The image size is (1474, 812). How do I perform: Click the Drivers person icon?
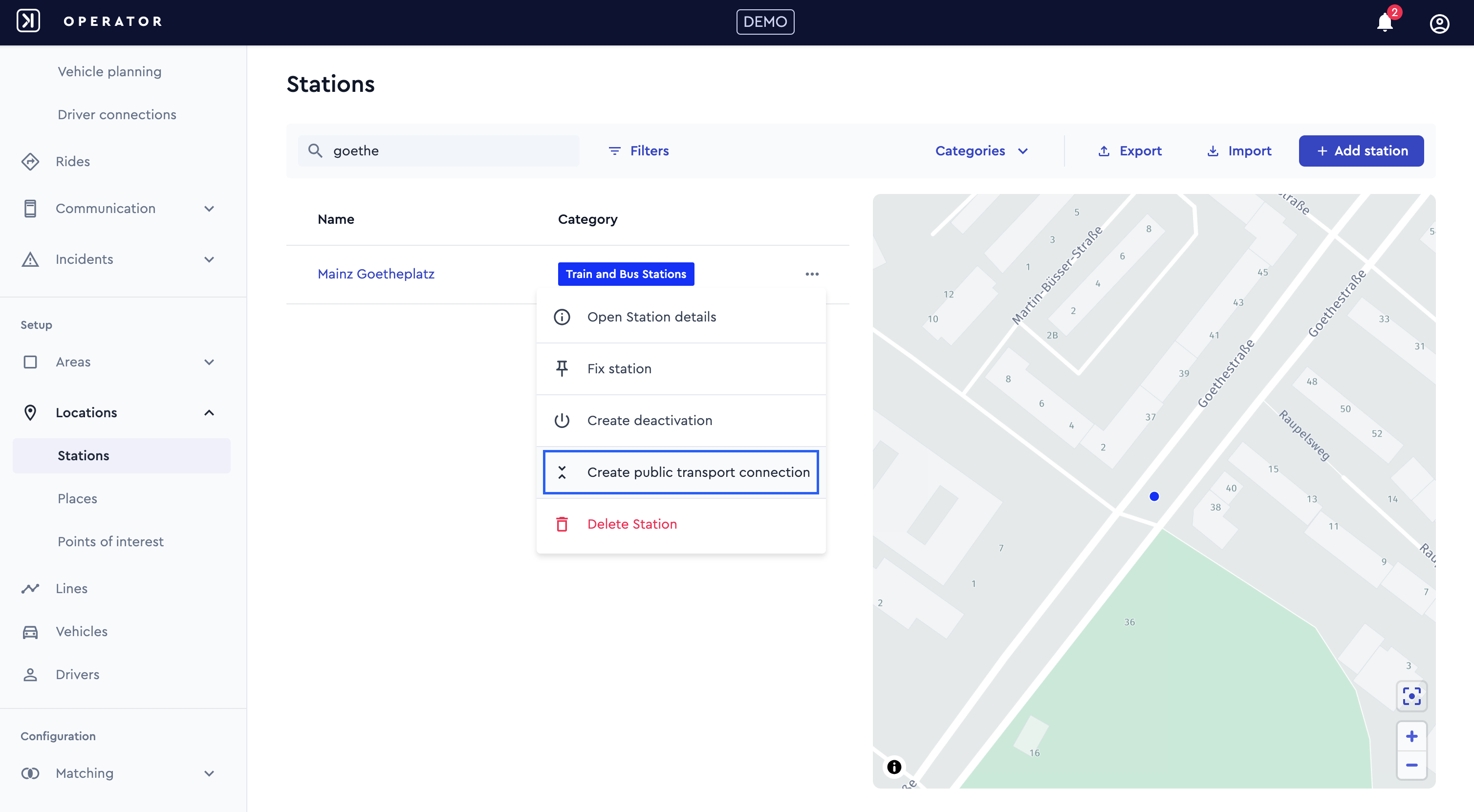(x=30, y=674)
